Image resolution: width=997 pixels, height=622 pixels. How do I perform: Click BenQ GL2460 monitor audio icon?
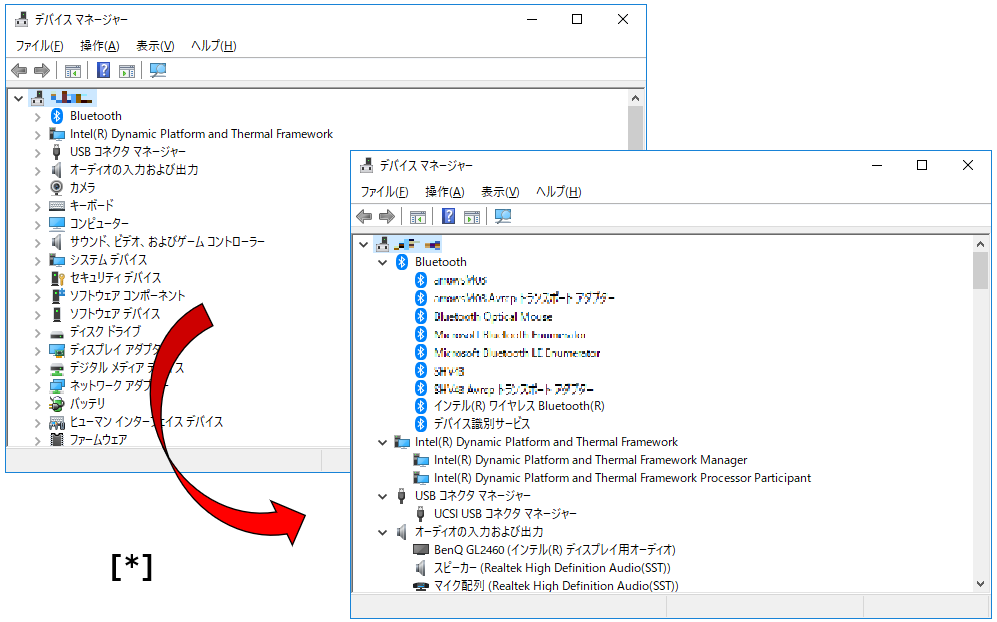421,549
